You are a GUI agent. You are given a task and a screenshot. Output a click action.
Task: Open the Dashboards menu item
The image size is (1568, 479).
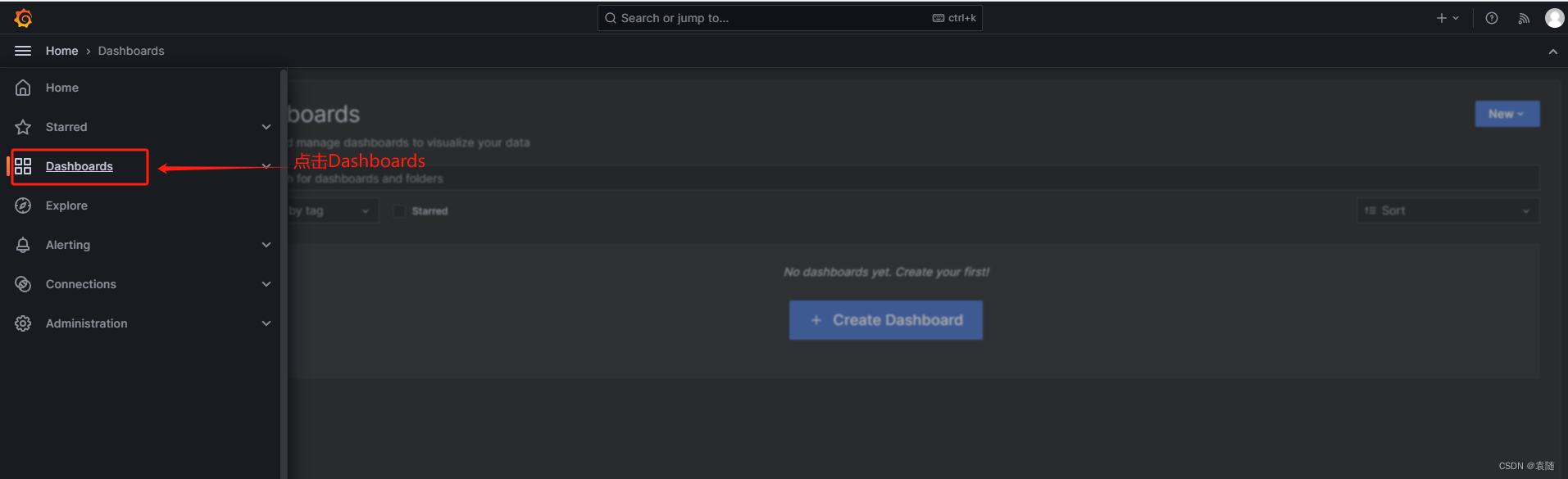(80, 166)
